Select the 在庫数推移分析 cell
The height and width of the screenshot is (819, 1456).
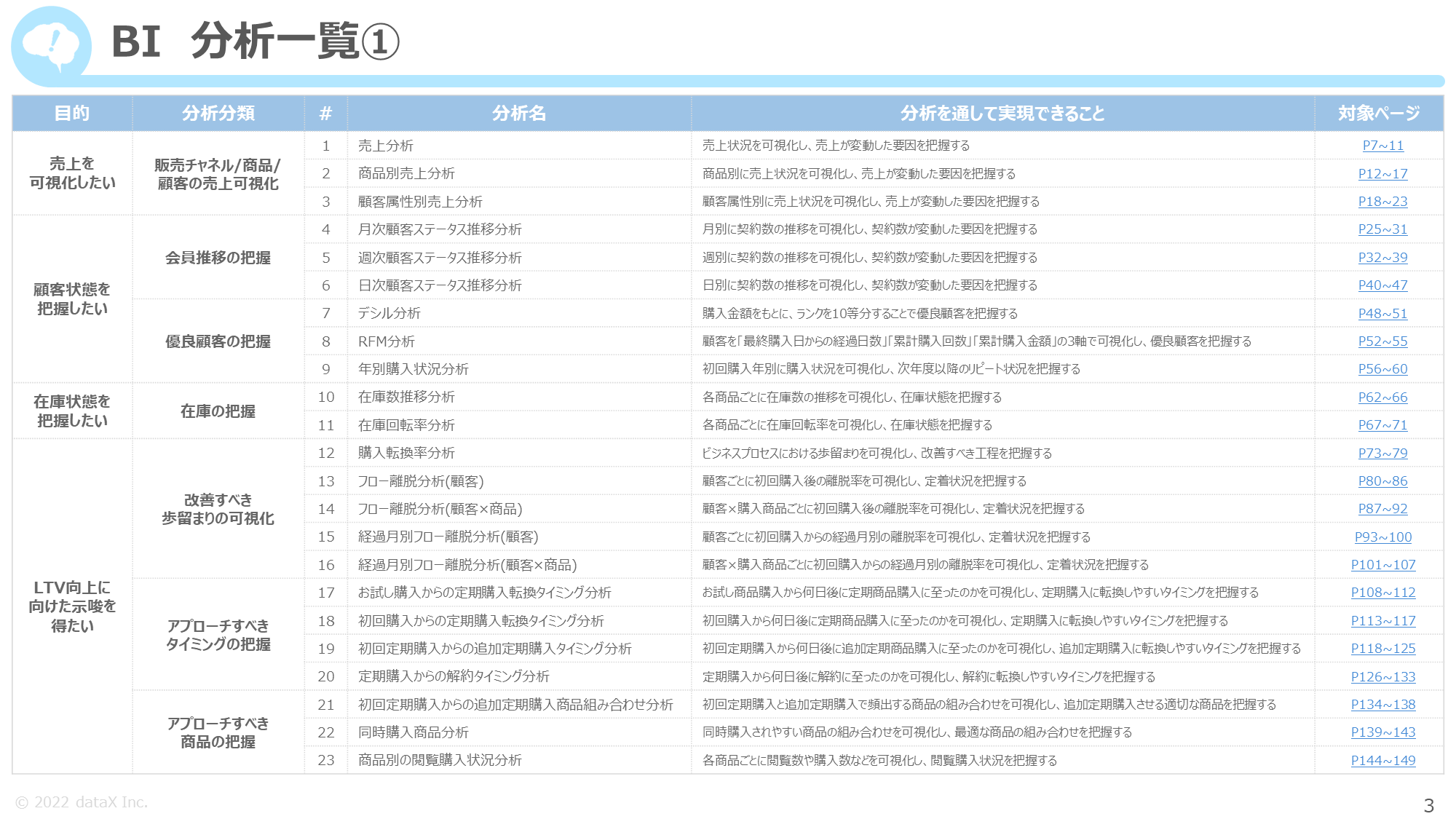(519, 397)
